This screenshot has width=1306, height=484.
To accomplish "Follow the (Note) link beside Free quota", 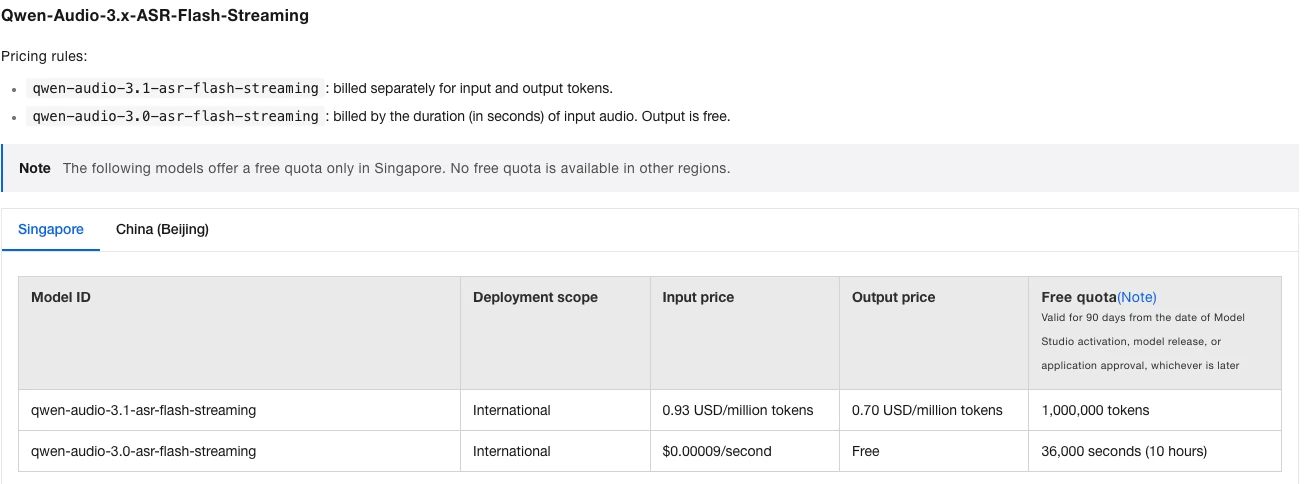I will pyautogui.click(x=1136, y=297).
